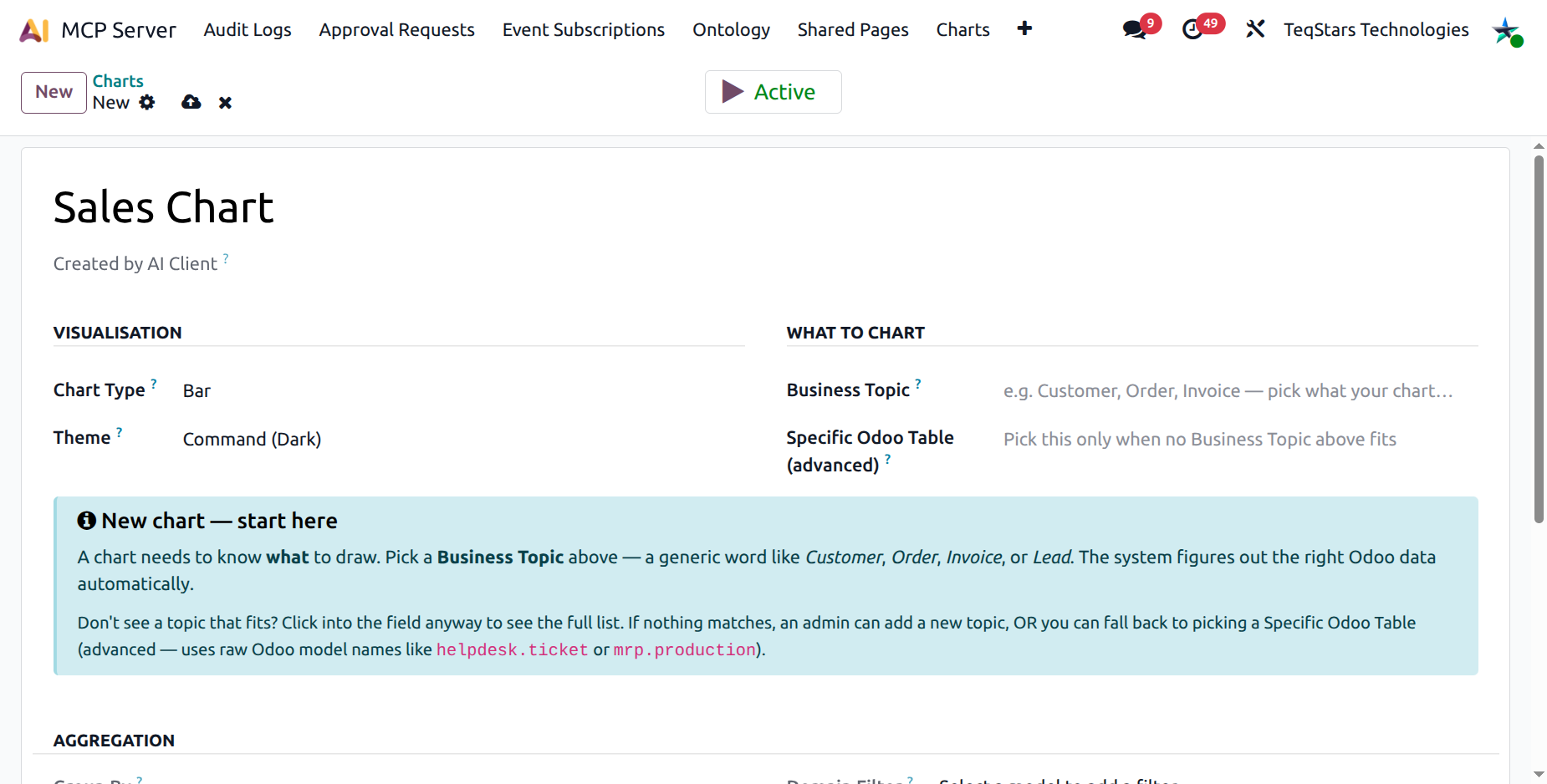Click the mrp.production code text
This screenshot has width=1547, height=784.
684,650
